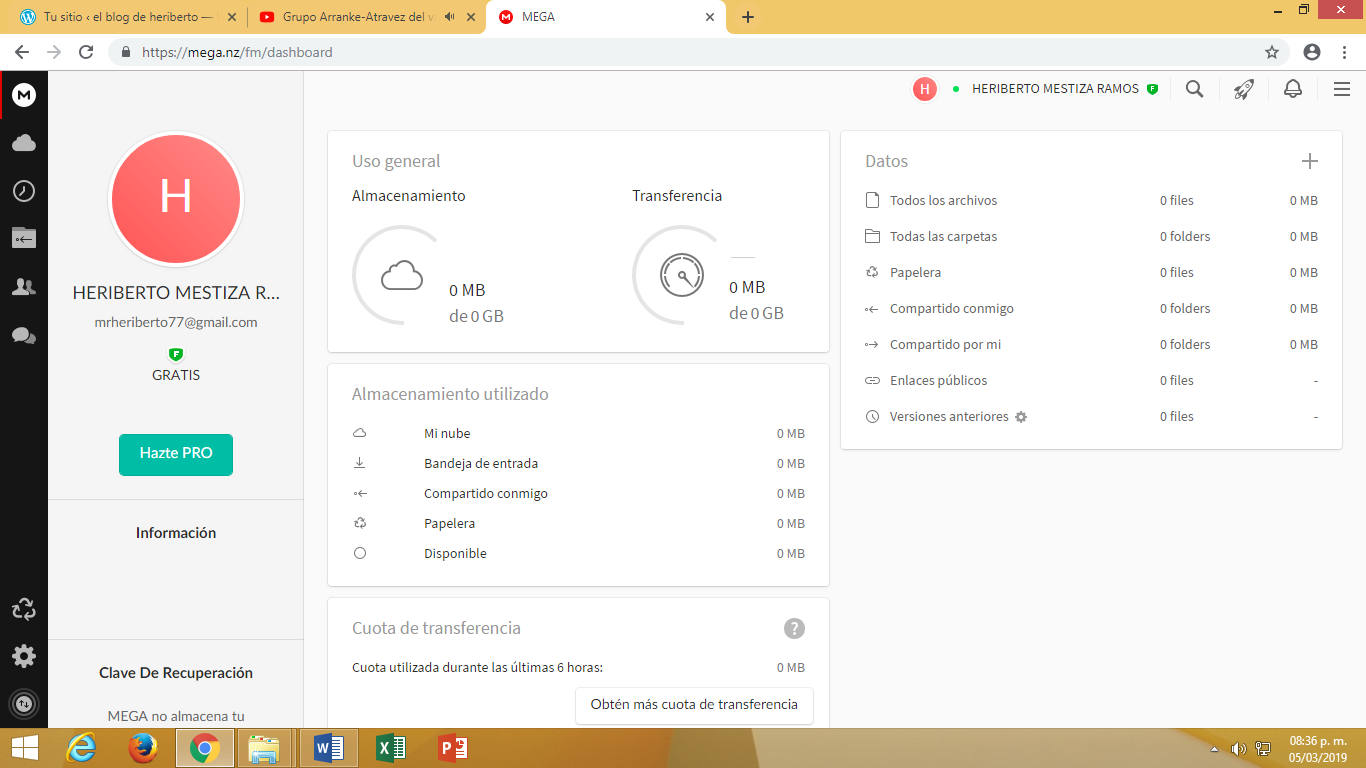Expand Datos panel with the plus icon

pos(1310,161)
